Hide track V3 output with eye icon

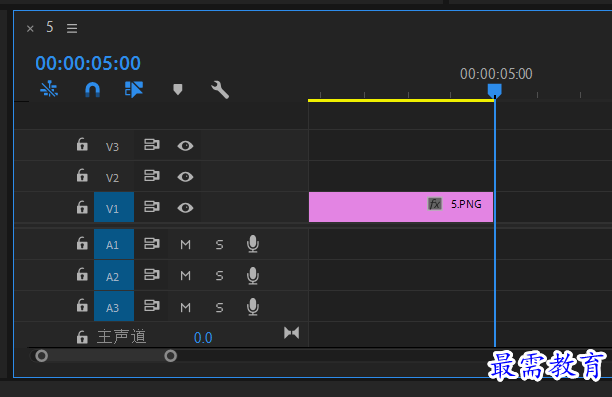tap(185, 146)
